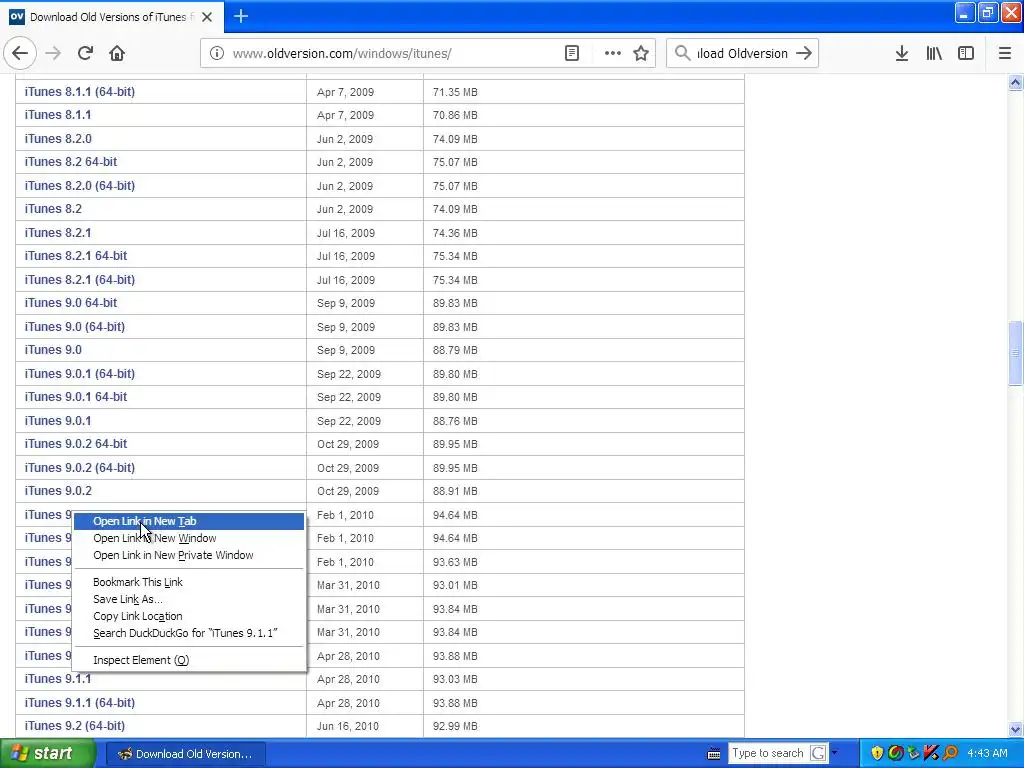1024x768 pixels.
Task: Click the Safely Remove Hardware tray icon
Action: (x=913, y=754)
